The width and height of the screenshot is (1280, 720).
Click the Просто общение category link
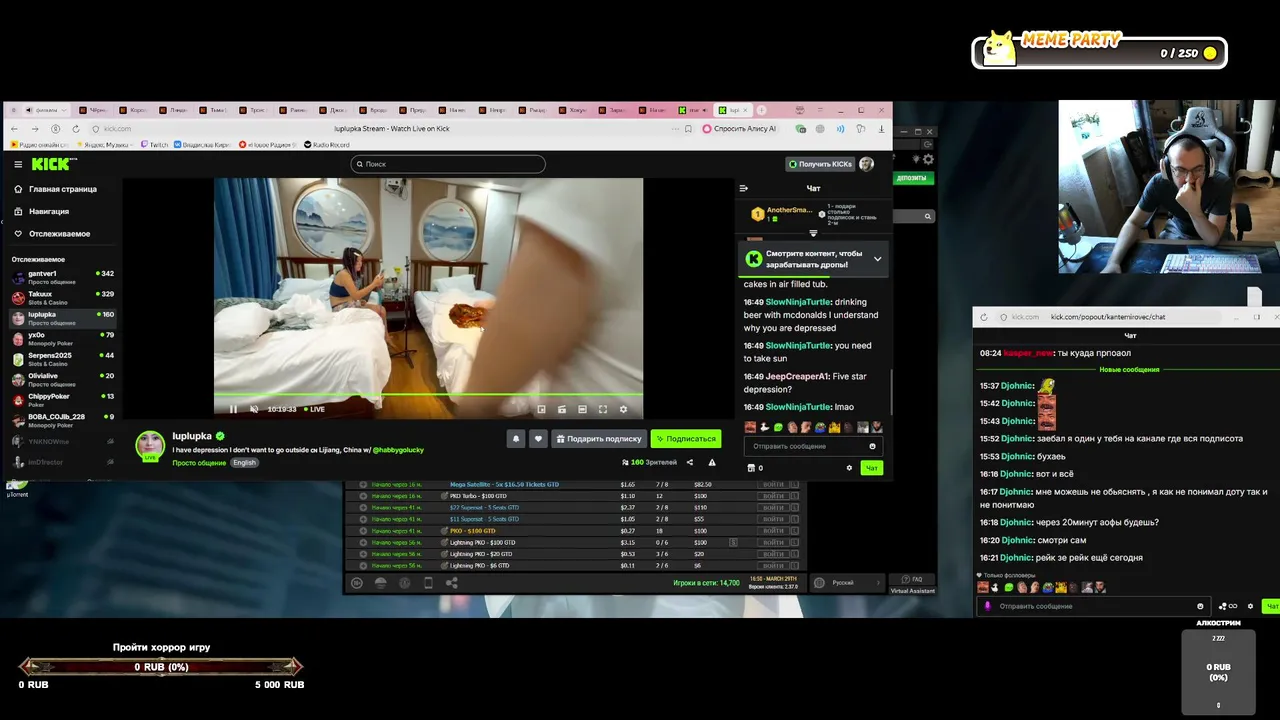tap(199, 463)
